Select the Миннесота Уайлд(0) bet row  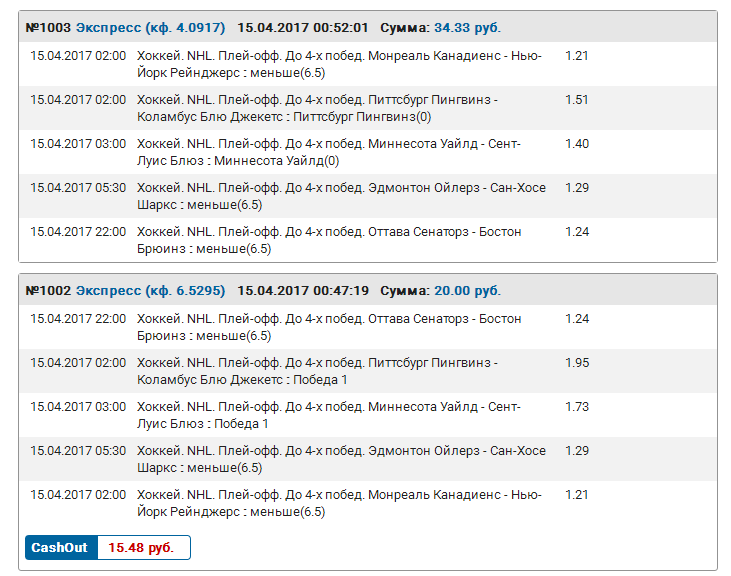pos(340,152)
